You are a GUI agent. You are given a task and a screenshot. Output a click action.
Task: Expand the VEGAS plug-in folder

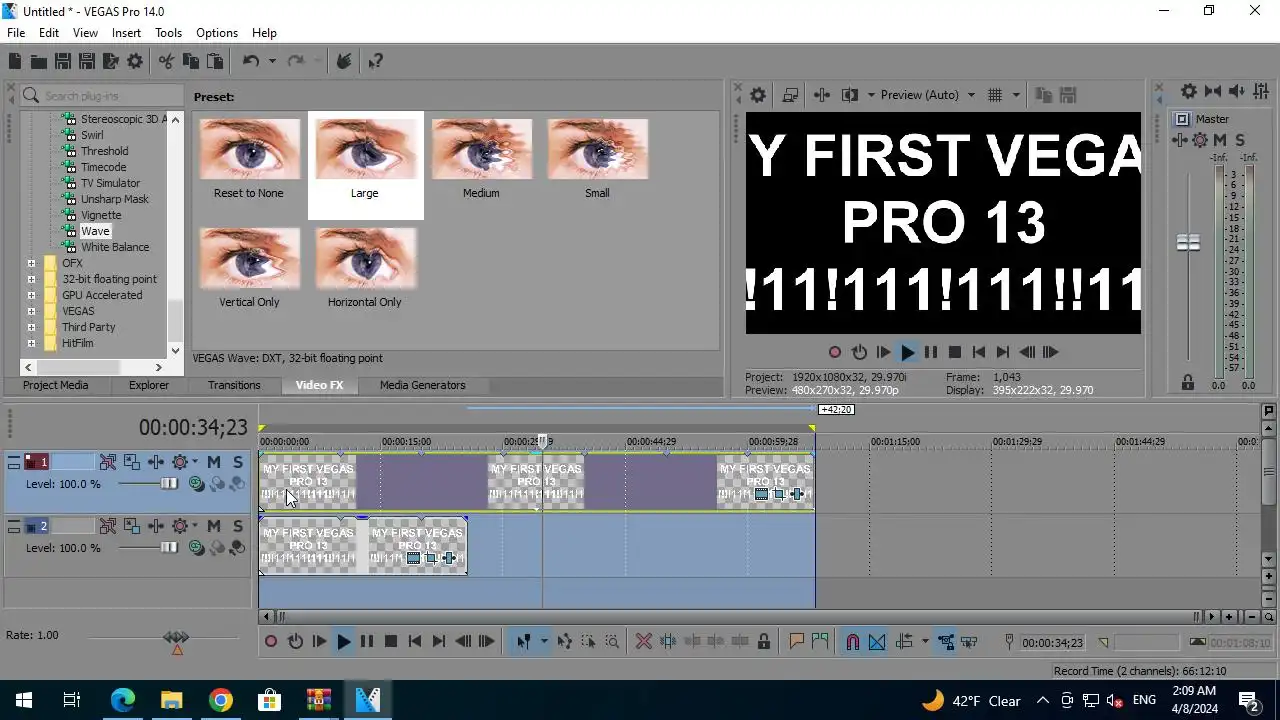(31, 311)
